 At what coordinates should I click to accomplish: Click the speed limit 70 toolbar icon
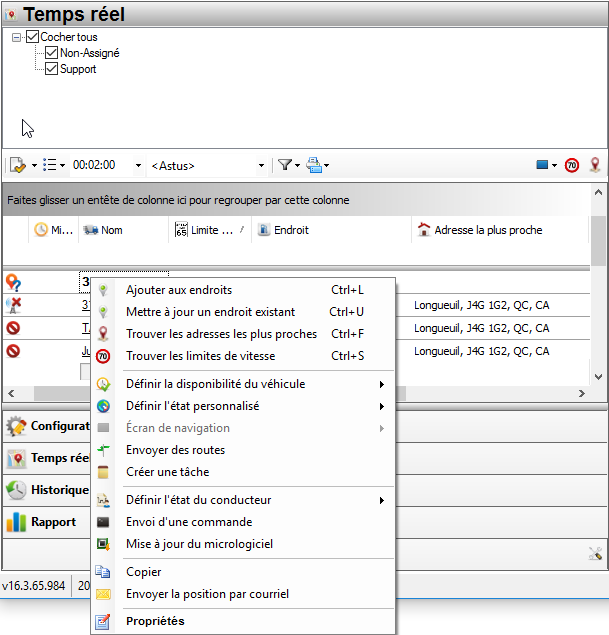tap(572, 165)
